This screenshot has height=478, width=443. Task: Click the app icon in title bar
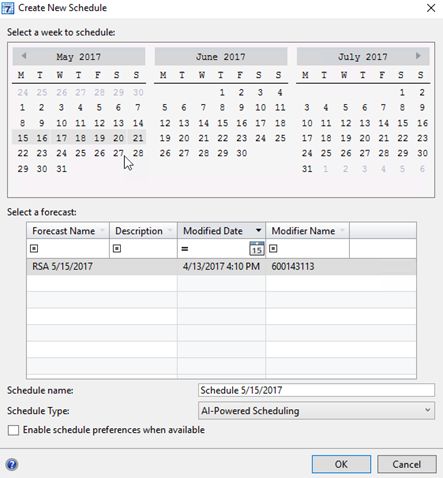tap(7, 8)
